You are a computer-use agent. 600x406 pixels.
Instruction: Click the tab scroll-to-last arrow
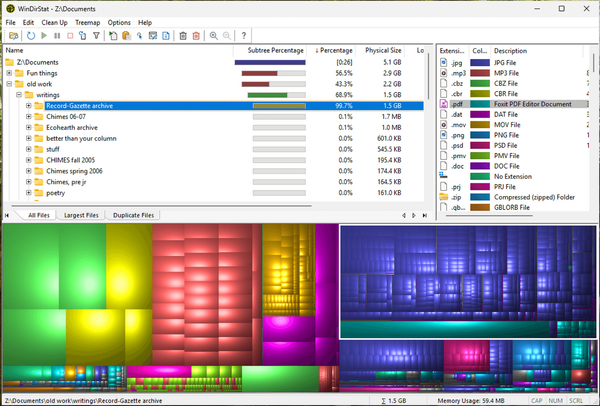point(425,215)
